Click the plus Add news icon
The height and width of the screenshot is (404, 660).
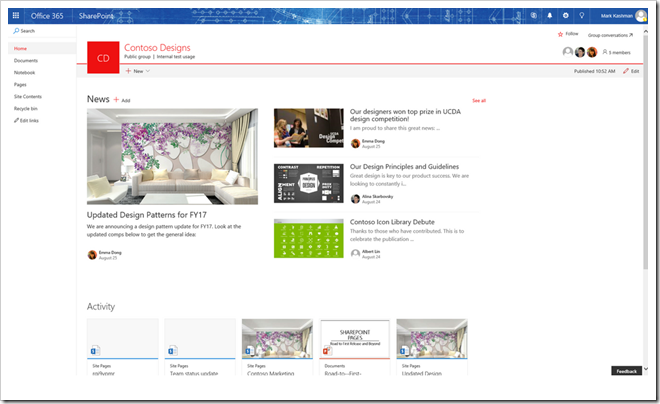click(x=116, y=99)
